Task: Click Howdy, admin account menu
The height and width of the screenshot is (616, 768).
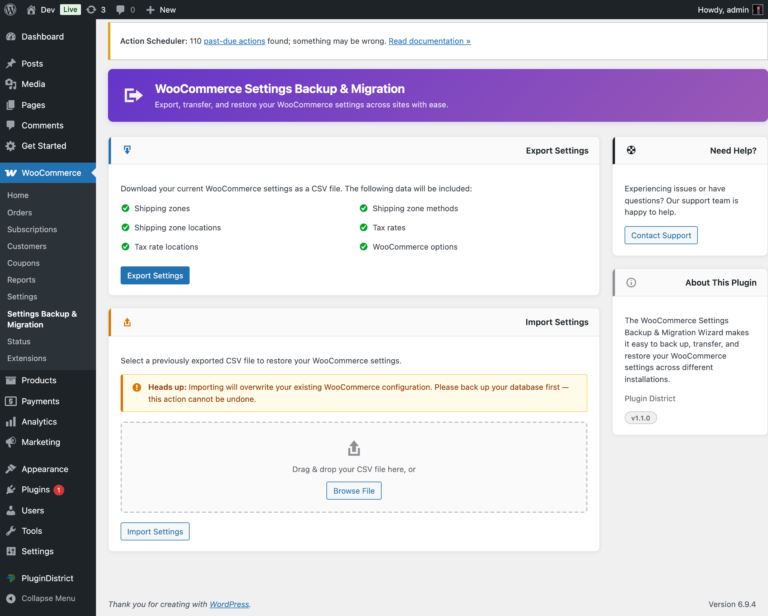Action: click(x=730, y=10)
